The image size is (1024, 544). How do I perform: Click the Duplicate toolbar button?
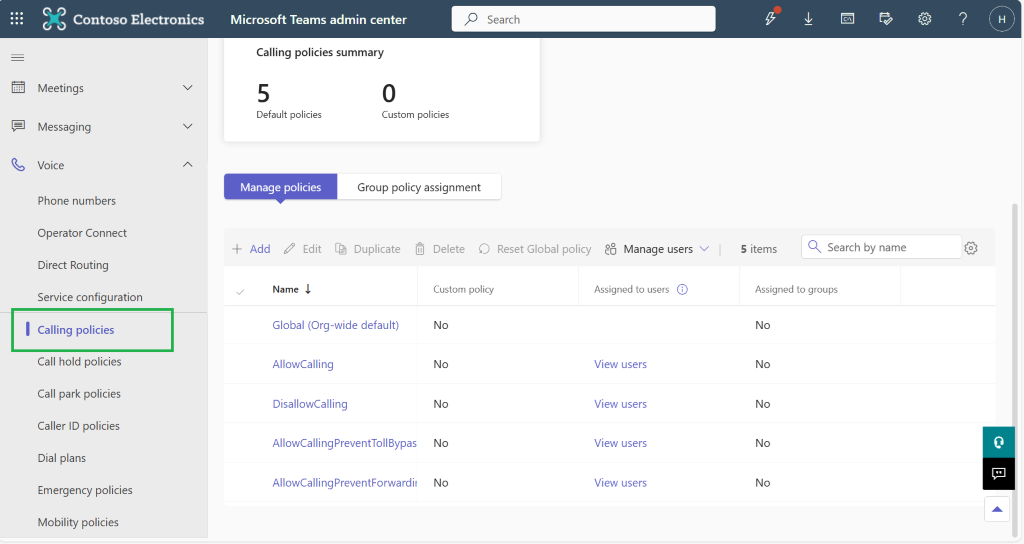368,249
